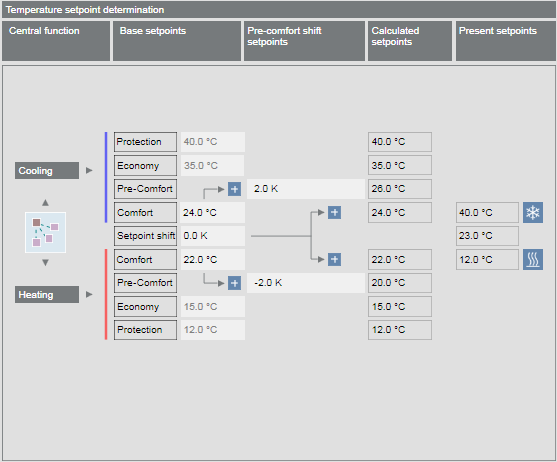Click the snowflake cooling icon
This screenshot has width=557, height=462.
point(532,212)
